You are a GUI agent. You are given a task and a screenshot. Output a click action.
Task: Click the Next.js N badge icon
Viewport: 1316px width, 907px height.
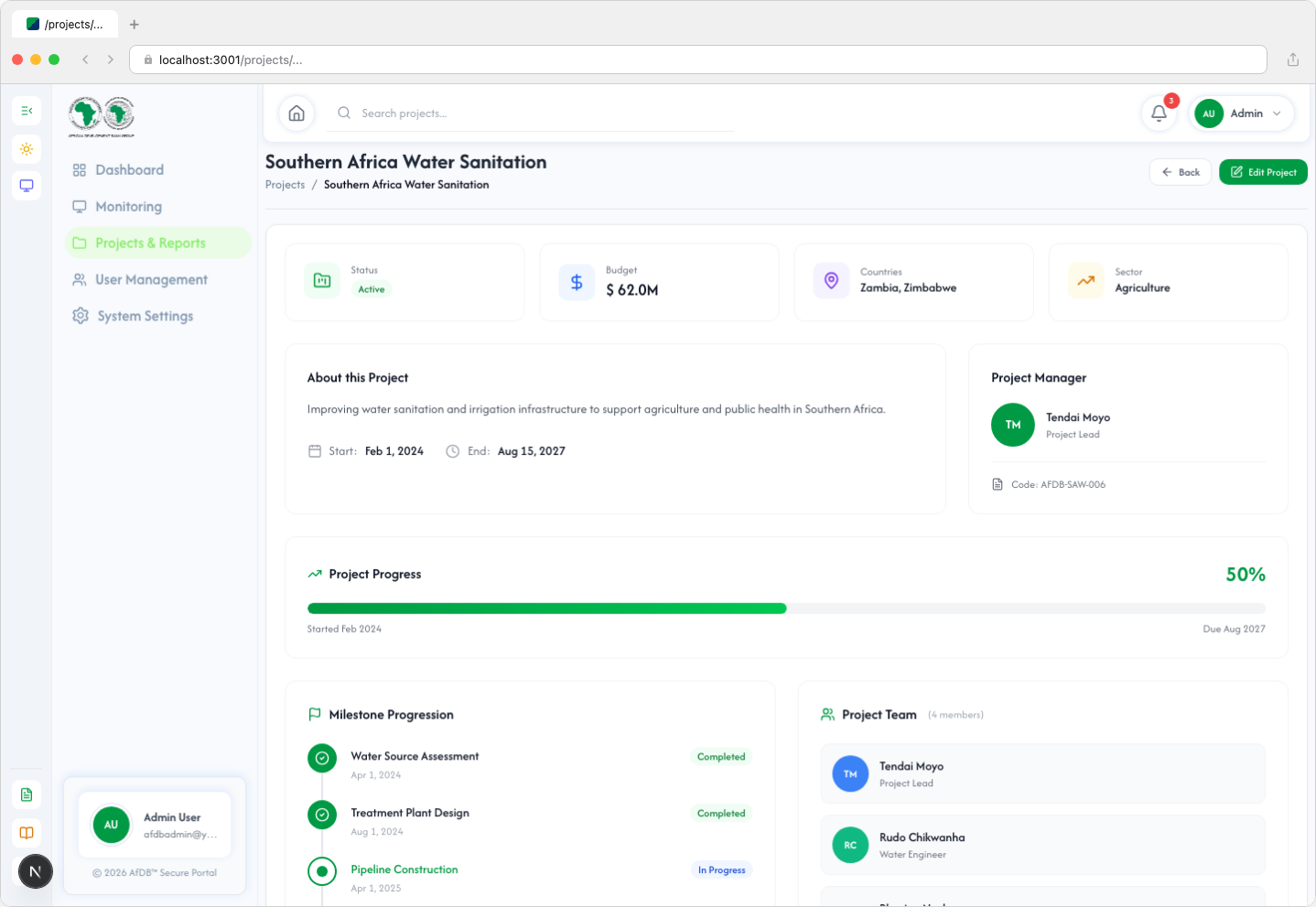(x=36, y=871)
